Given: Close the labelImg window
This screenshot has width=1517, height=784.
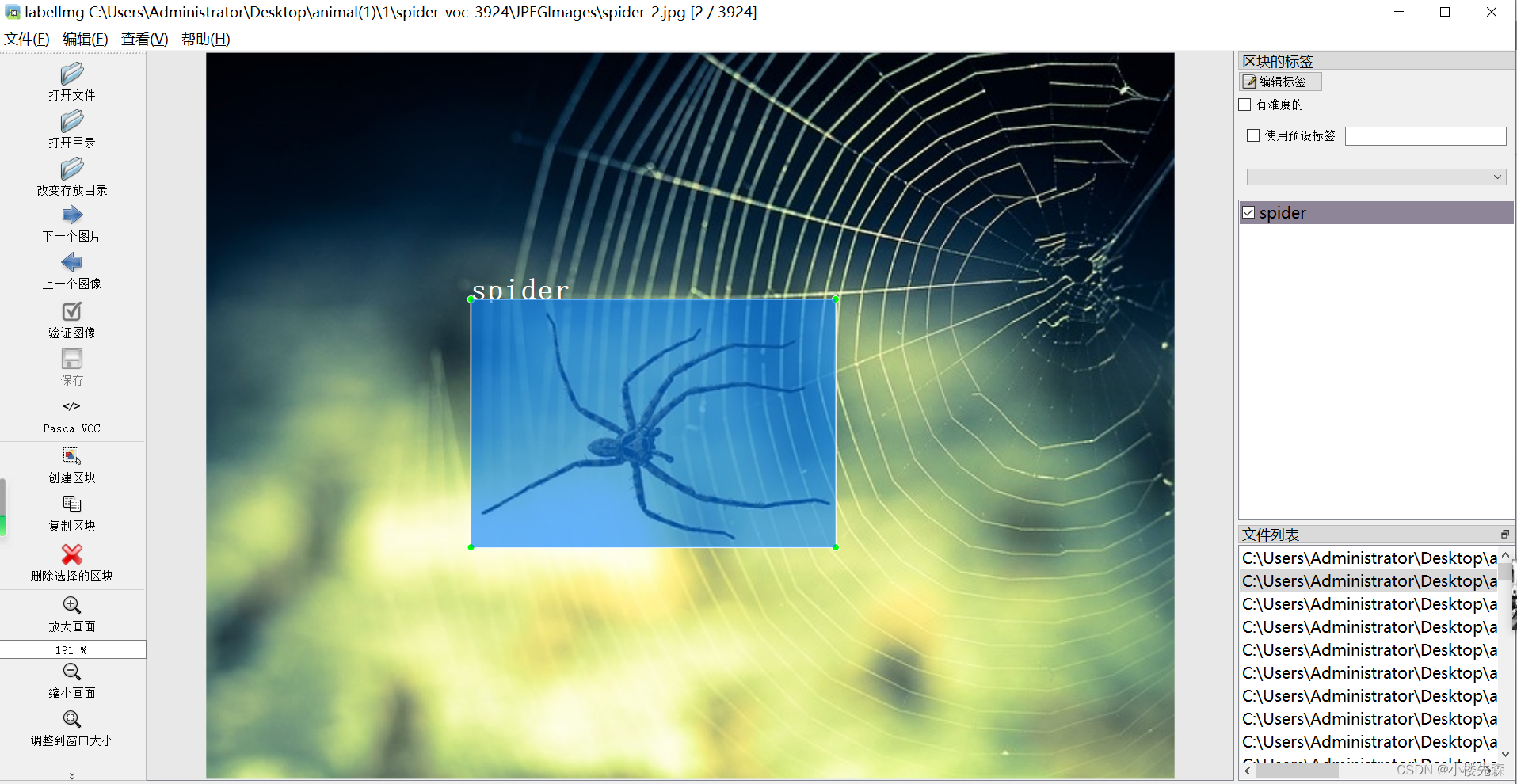Looking at the screenshot, I should (x=1491, y=12).
